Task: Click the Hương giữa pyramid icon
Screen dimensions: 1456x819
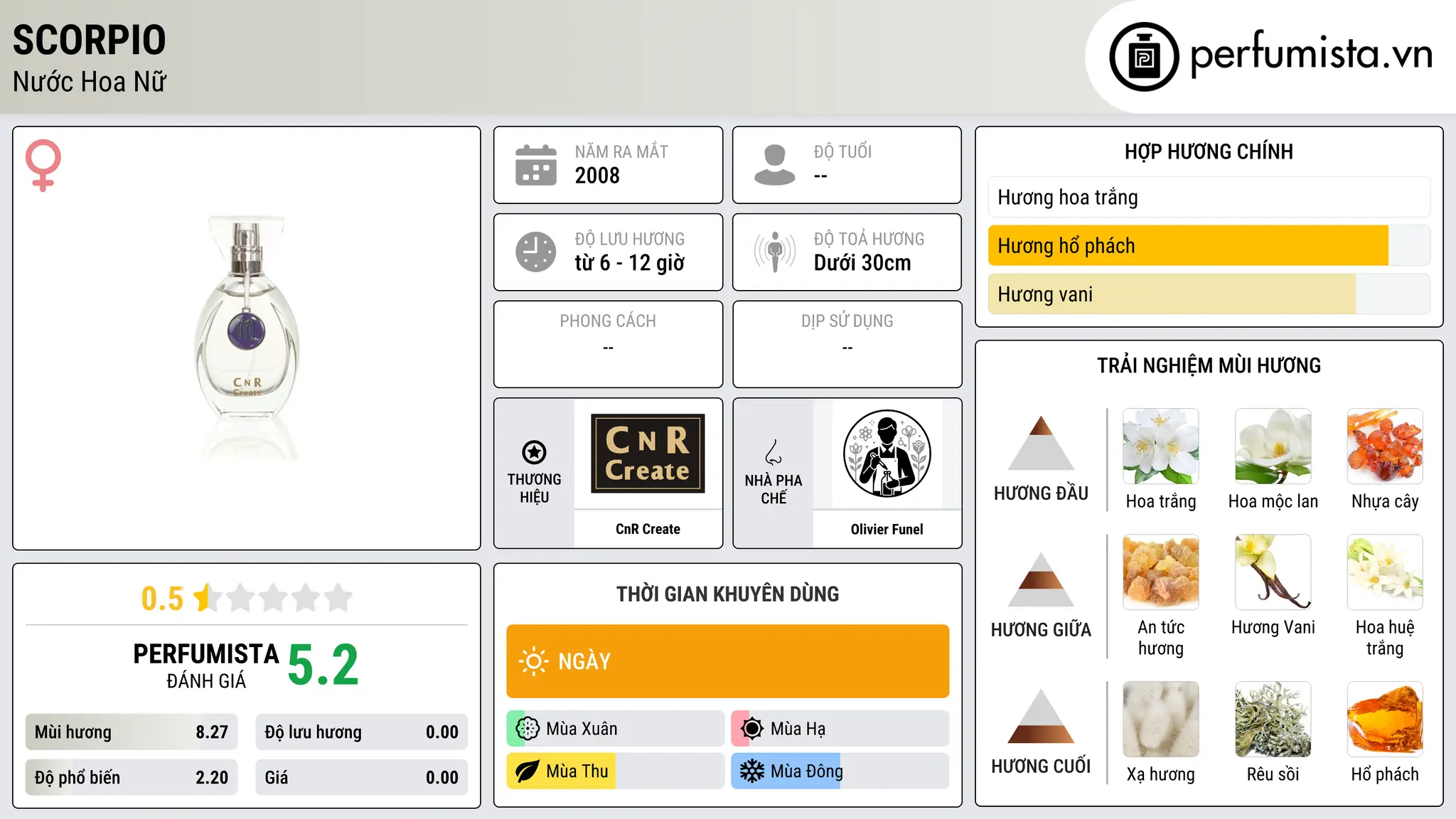Action: point(1041,579)
